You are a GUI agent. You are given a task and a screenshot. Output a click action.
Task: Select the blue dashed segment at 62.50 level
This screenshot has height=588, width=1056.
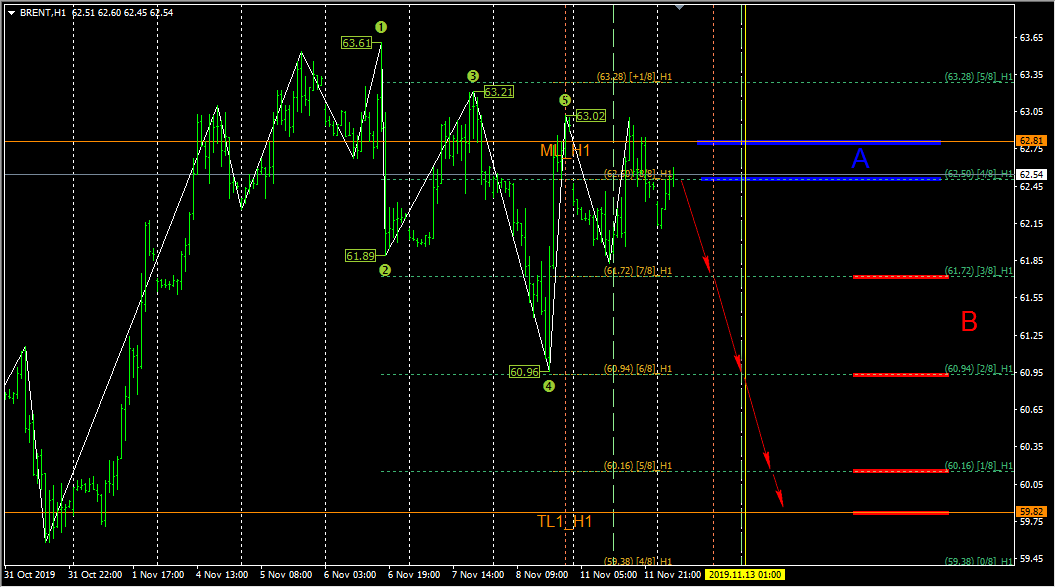tap(821, 179)
